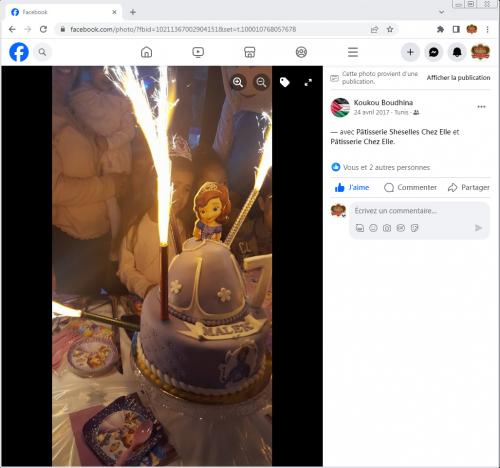Share the photo with Partager
This screenshot has height=468, width=500.
coord(469,187)
